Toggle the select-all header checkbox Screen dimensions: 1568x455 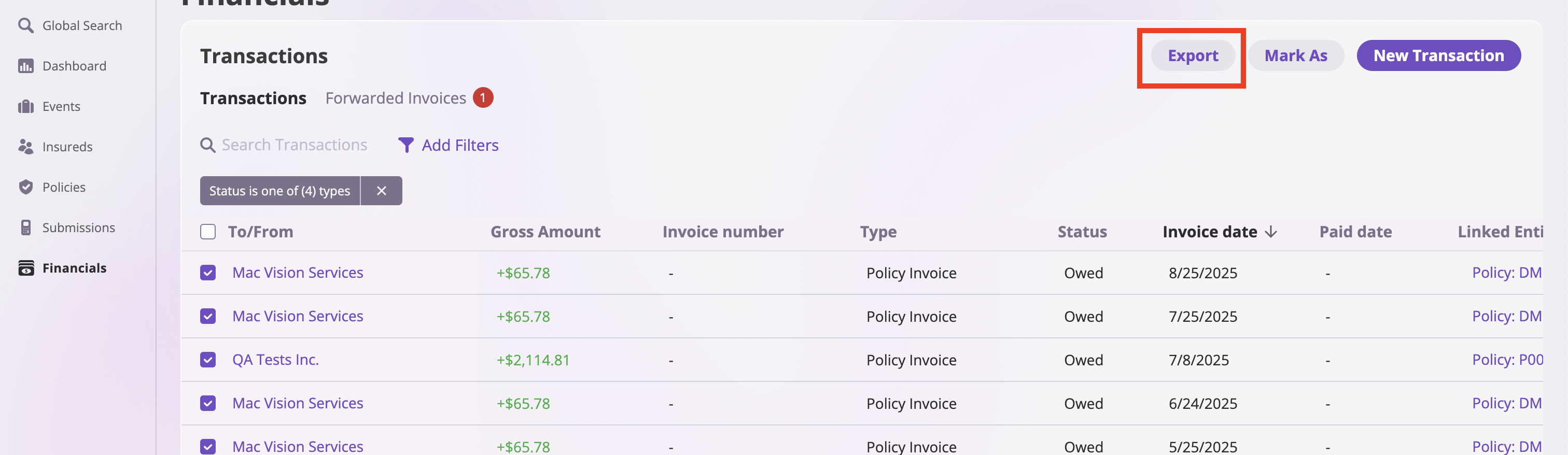207,232
